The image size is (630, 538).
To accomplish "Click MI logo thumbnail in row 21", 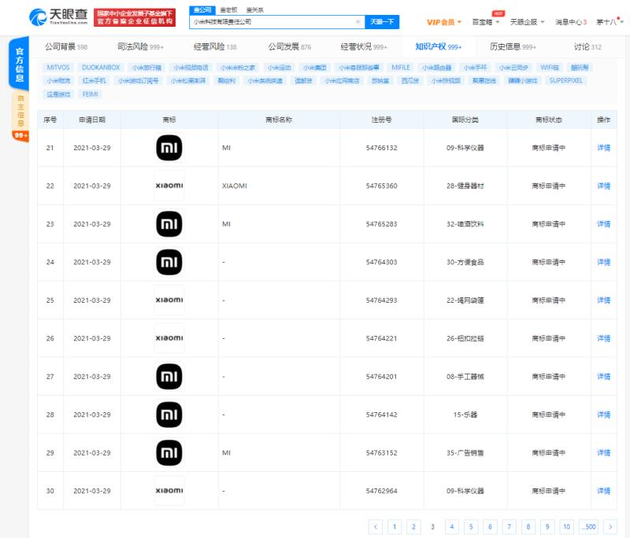I will pyautogui.click(x=169, y=148).
